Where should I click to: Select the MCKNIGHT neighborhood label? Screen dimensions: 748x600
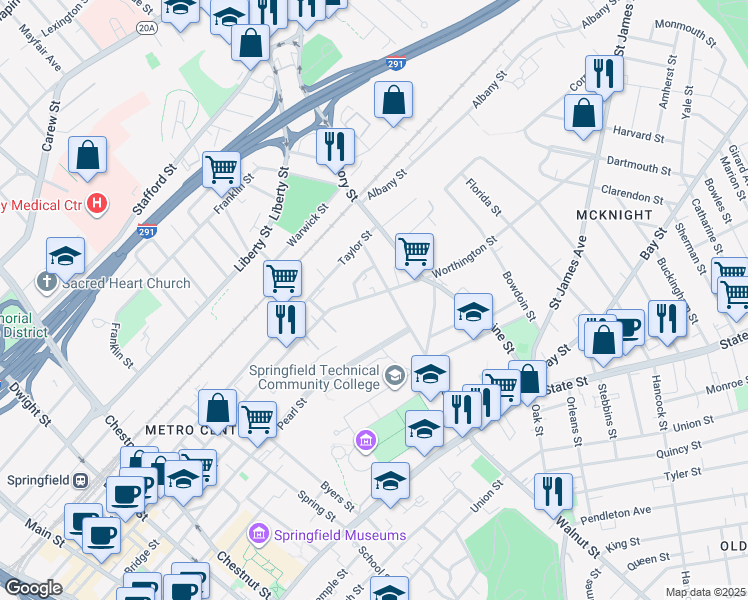click(x=614, y=215)
